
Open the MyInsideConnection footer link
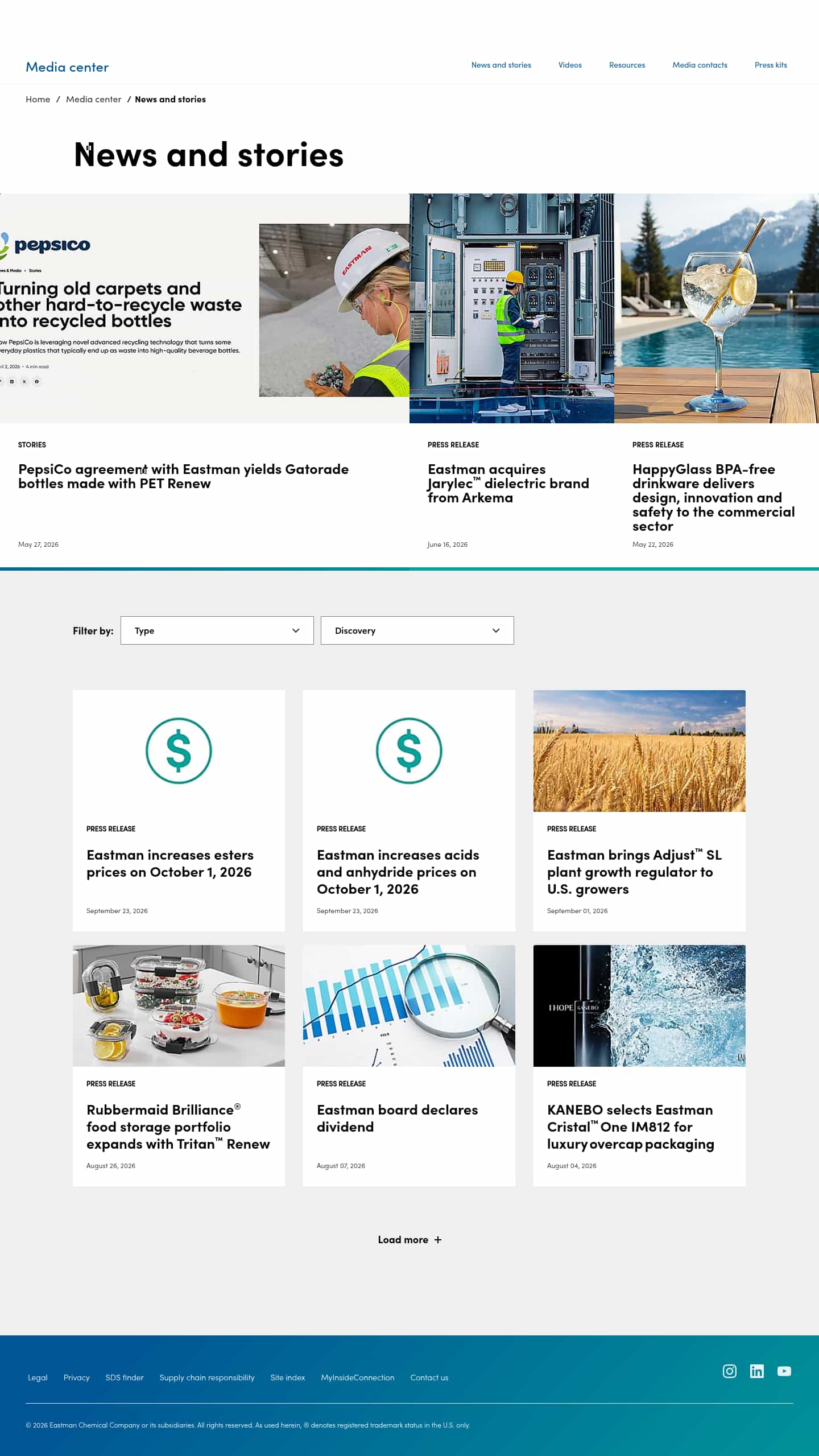point(358,1377)
